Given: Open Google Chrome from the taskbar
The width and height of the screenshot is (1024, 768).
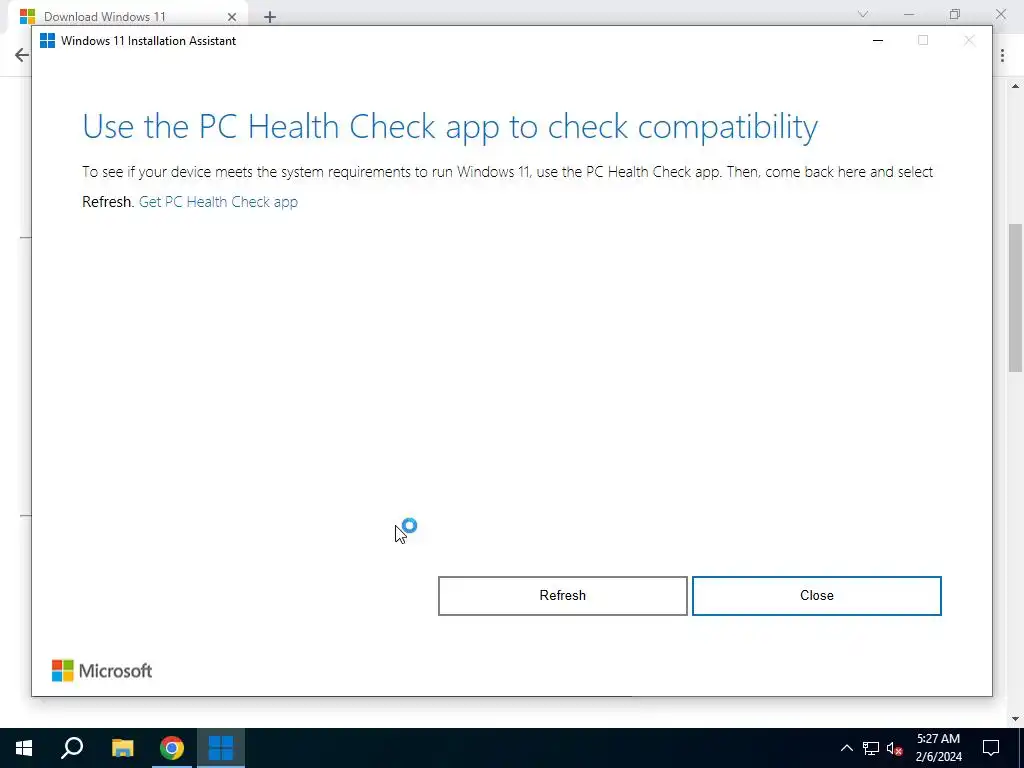Looking at the screenshot, I should coord(172,748).
